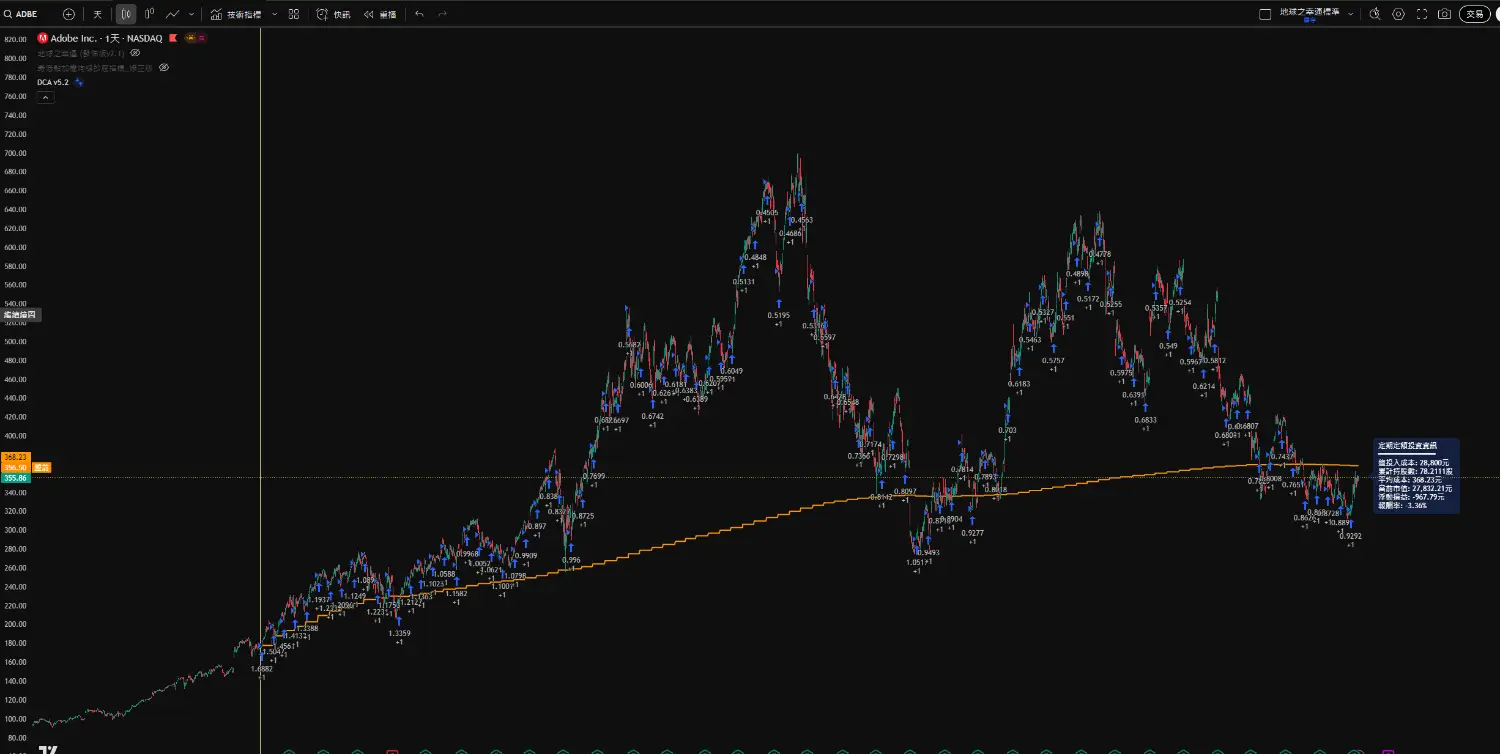Screen dimensions: 1500x754
Task: Show the second hidden indicator via eye icon
Action: coord(164,67)
